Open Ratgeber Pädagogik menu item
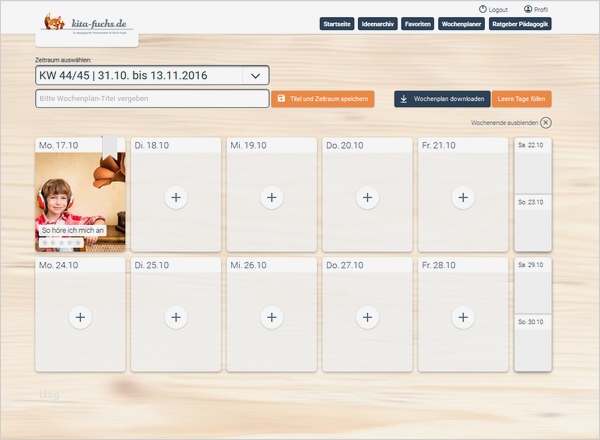The image size is (600, 440). coord(520,24)
